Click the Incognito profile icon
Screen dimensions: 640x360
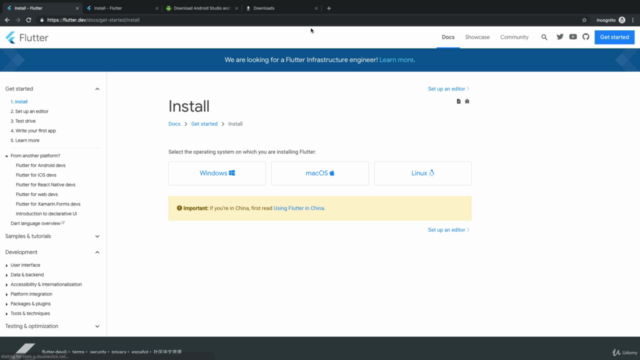click(622, 20)
